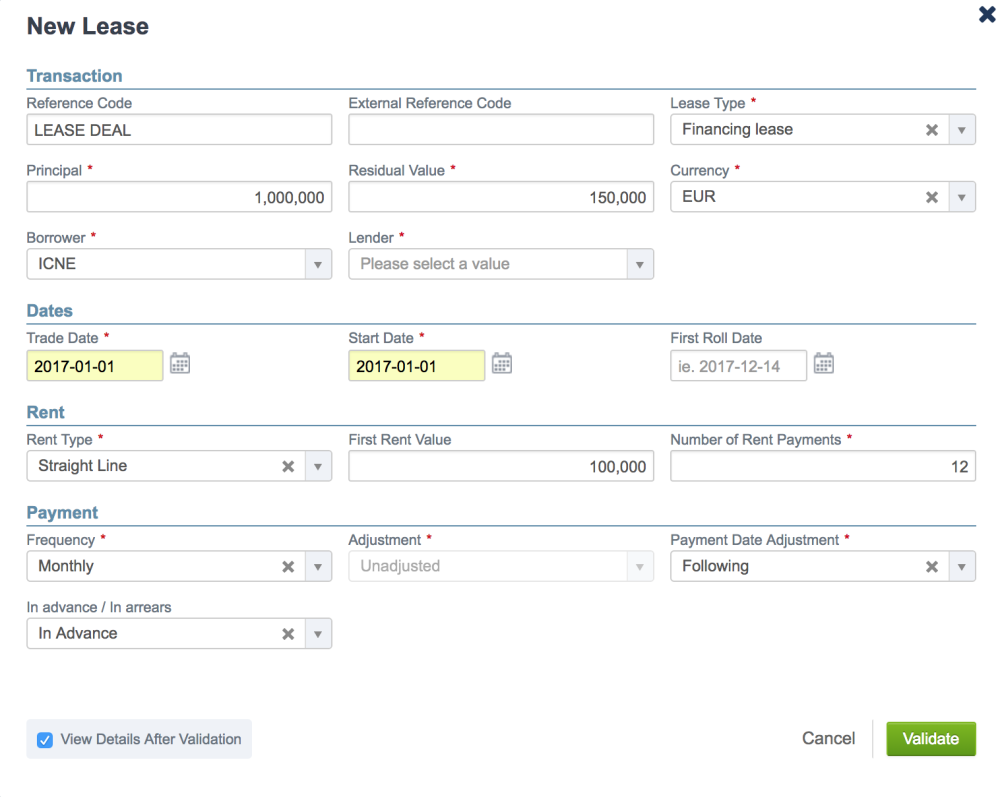Click the Dates section heading
The image size is (1000, 797).
pyautogui.click(x=50, y=311)
